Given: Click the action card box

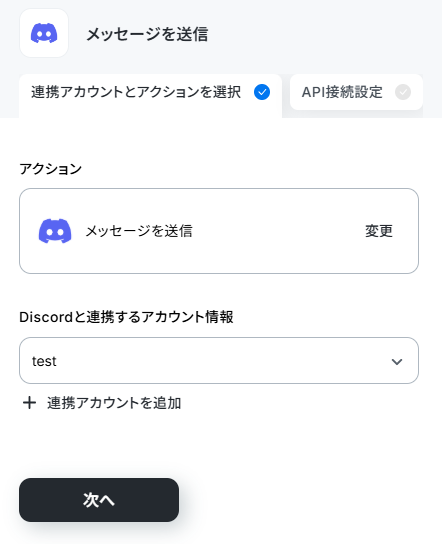Looking at the screenshot, I should 219,231.
